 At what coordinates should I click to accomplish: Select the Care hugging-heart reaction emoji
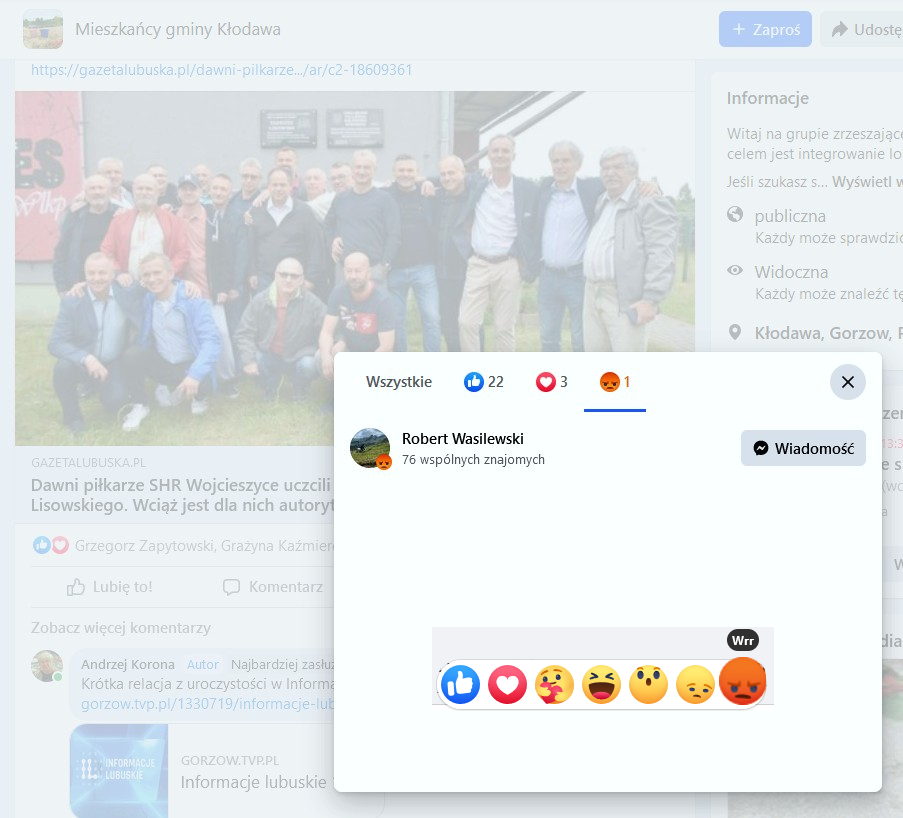tap(555, 684)
